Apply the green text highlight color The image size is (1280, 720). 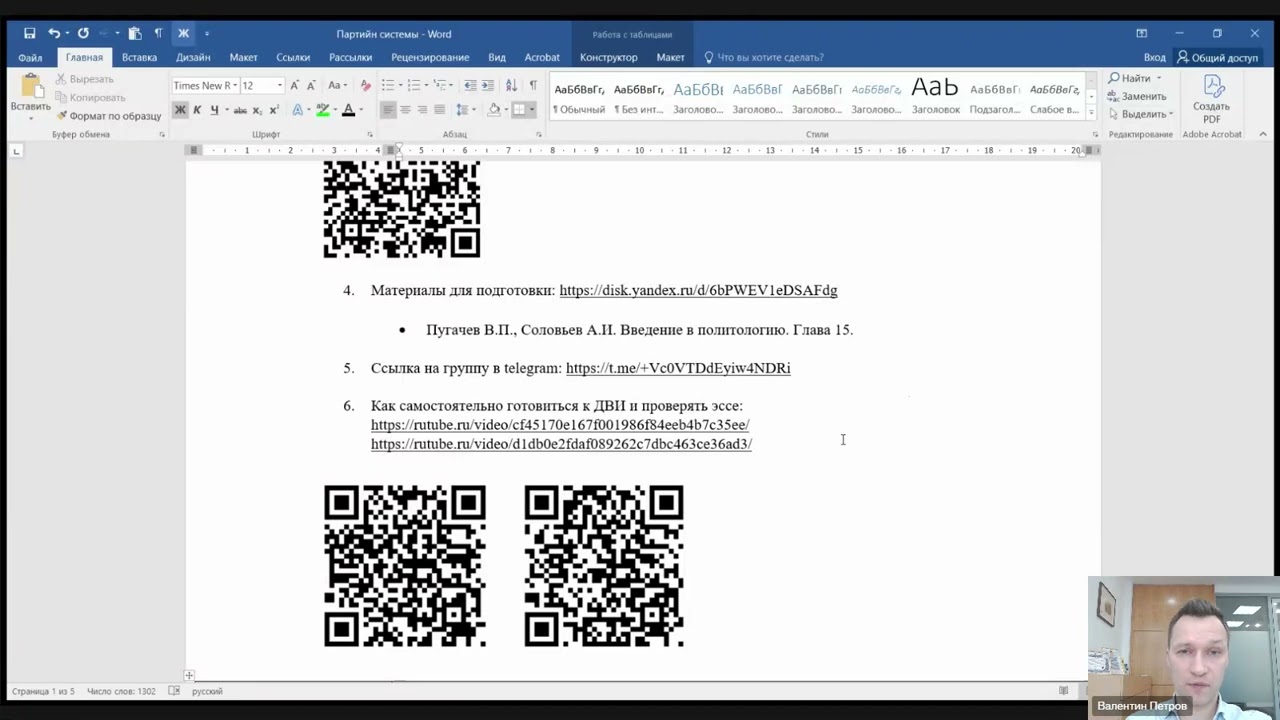[x=323, y=110]
